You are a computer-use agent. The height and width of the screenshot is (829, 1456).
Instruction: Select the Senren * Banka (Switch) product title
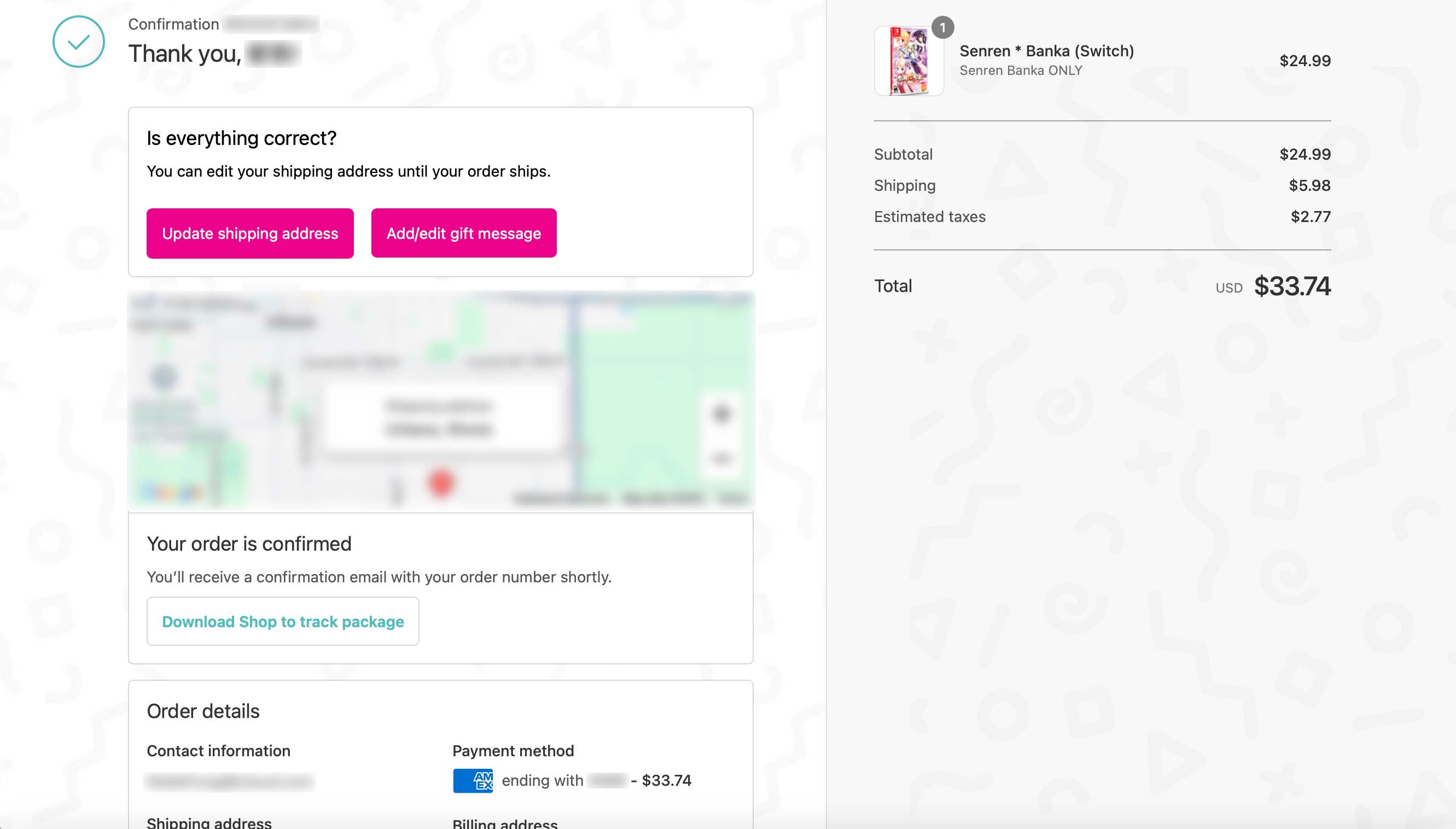point(1046,51)
